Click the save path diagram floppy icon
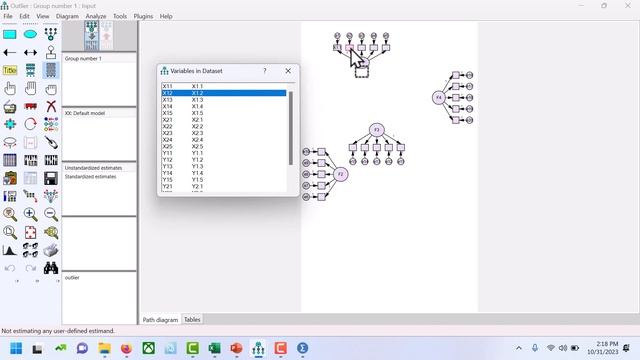 pos(51,178)
